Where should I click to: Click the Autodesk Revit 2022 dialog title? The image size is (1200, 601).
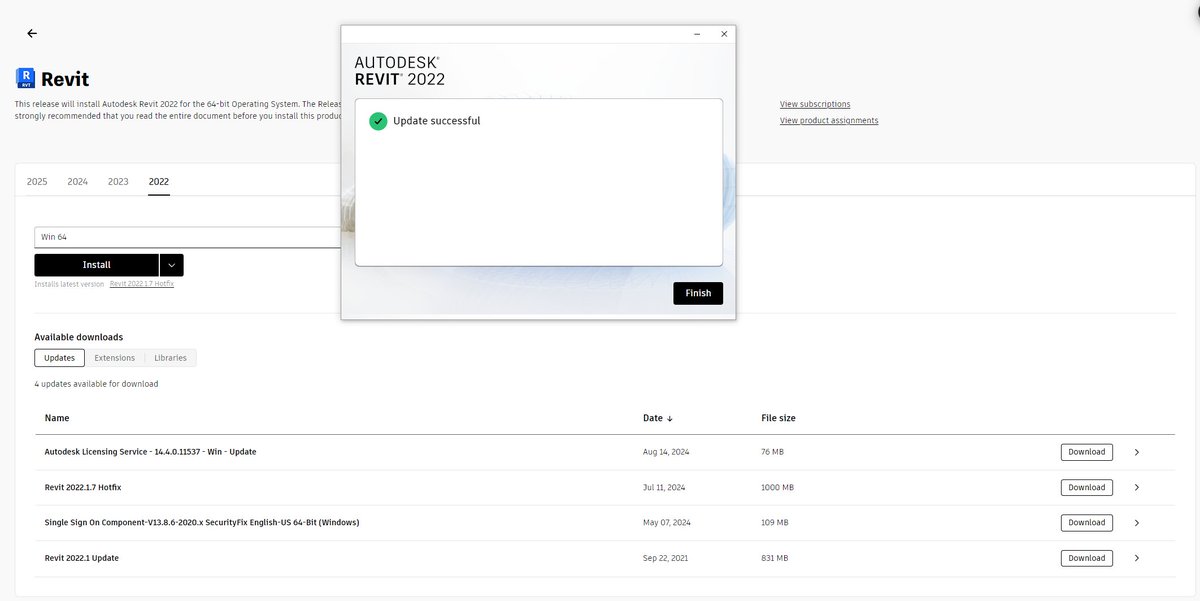(x=400, y=71)
